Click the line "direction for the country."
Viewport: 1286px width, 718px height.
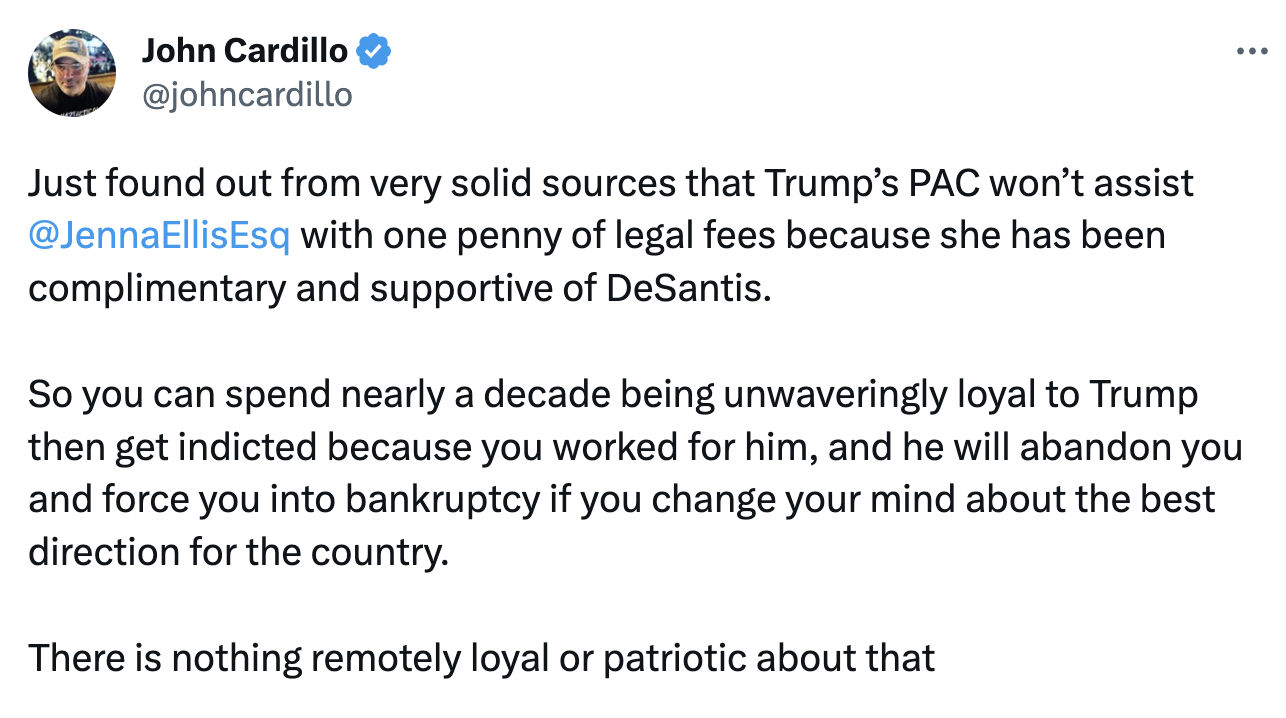tap(238, 552)
